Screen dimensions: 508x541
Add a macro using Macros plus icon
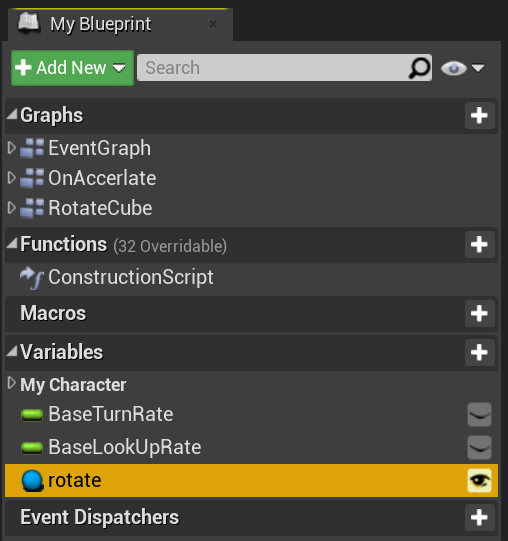(479, 314)
